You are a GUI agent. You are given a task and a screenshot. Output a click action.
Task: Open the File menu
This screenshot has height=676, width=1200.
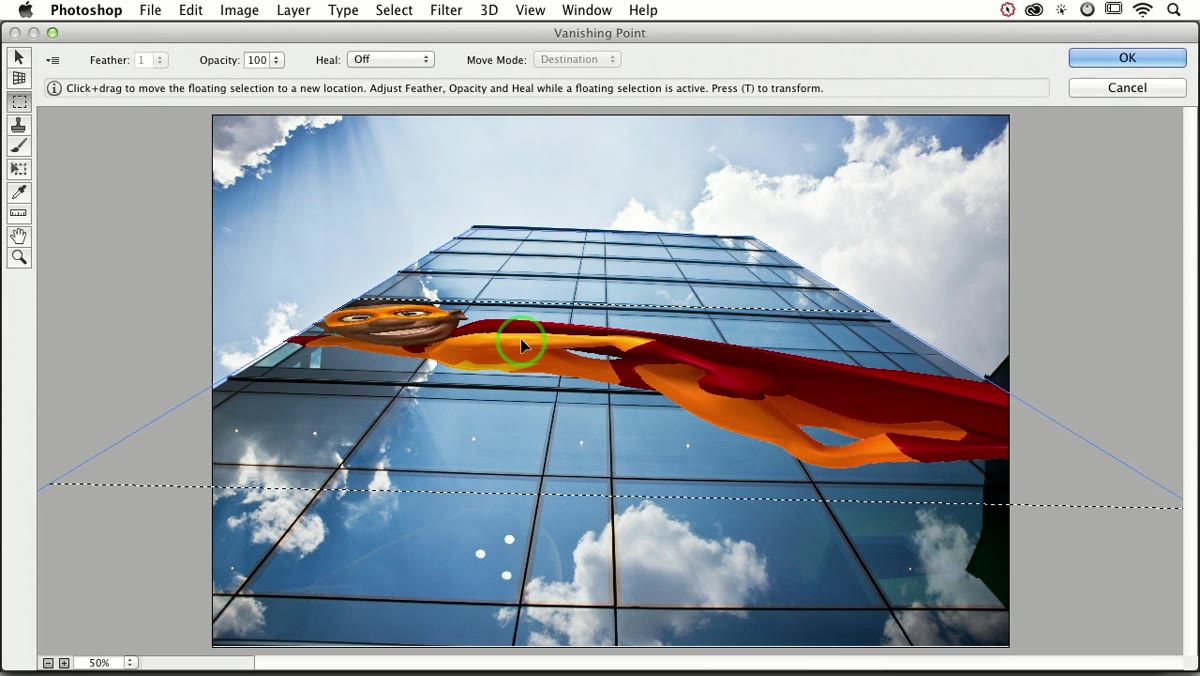150,10
